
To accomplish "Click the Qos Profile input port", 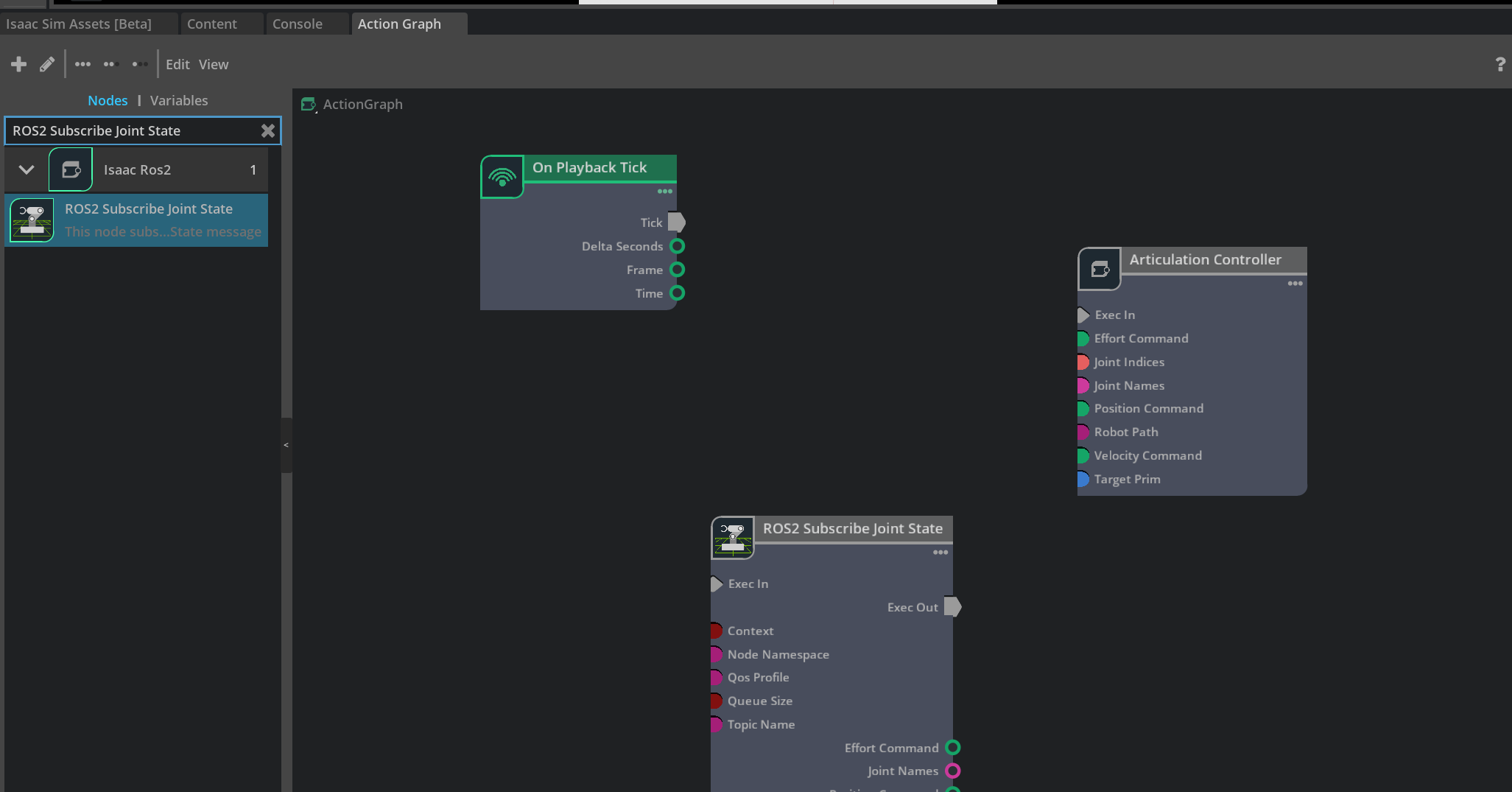I will pyautogui.click(x=716, y=677).
